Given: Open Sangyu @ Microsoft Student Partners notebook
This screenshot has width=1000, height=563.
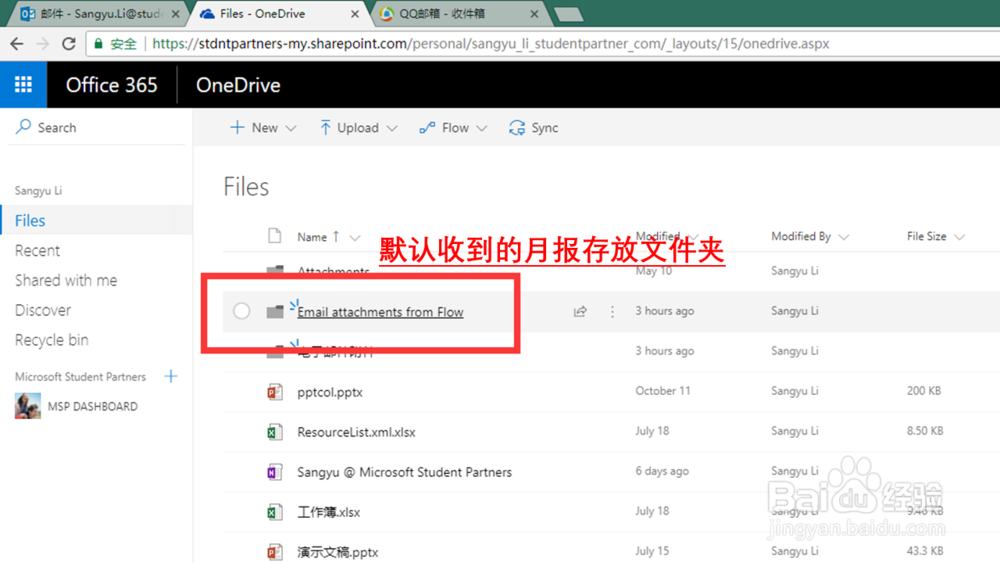Looking at the screenshot, I should point(404,472).
